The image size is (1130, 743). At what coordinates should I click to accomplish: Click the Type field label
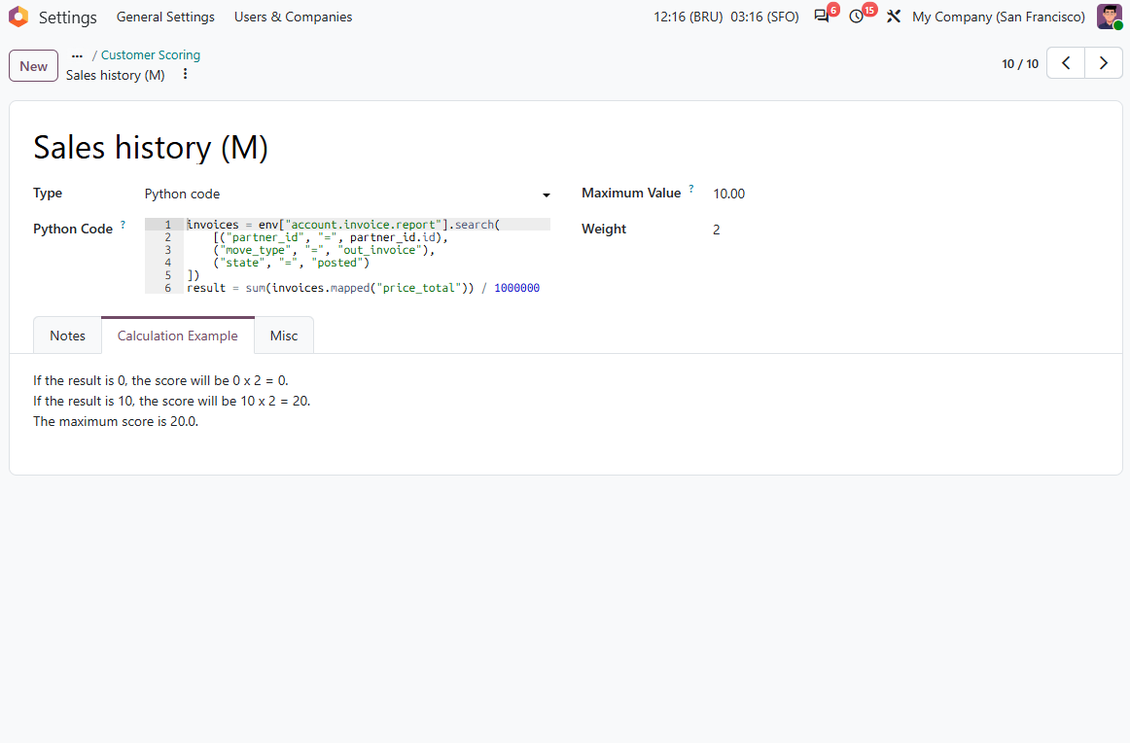click(x=48, y=193)
